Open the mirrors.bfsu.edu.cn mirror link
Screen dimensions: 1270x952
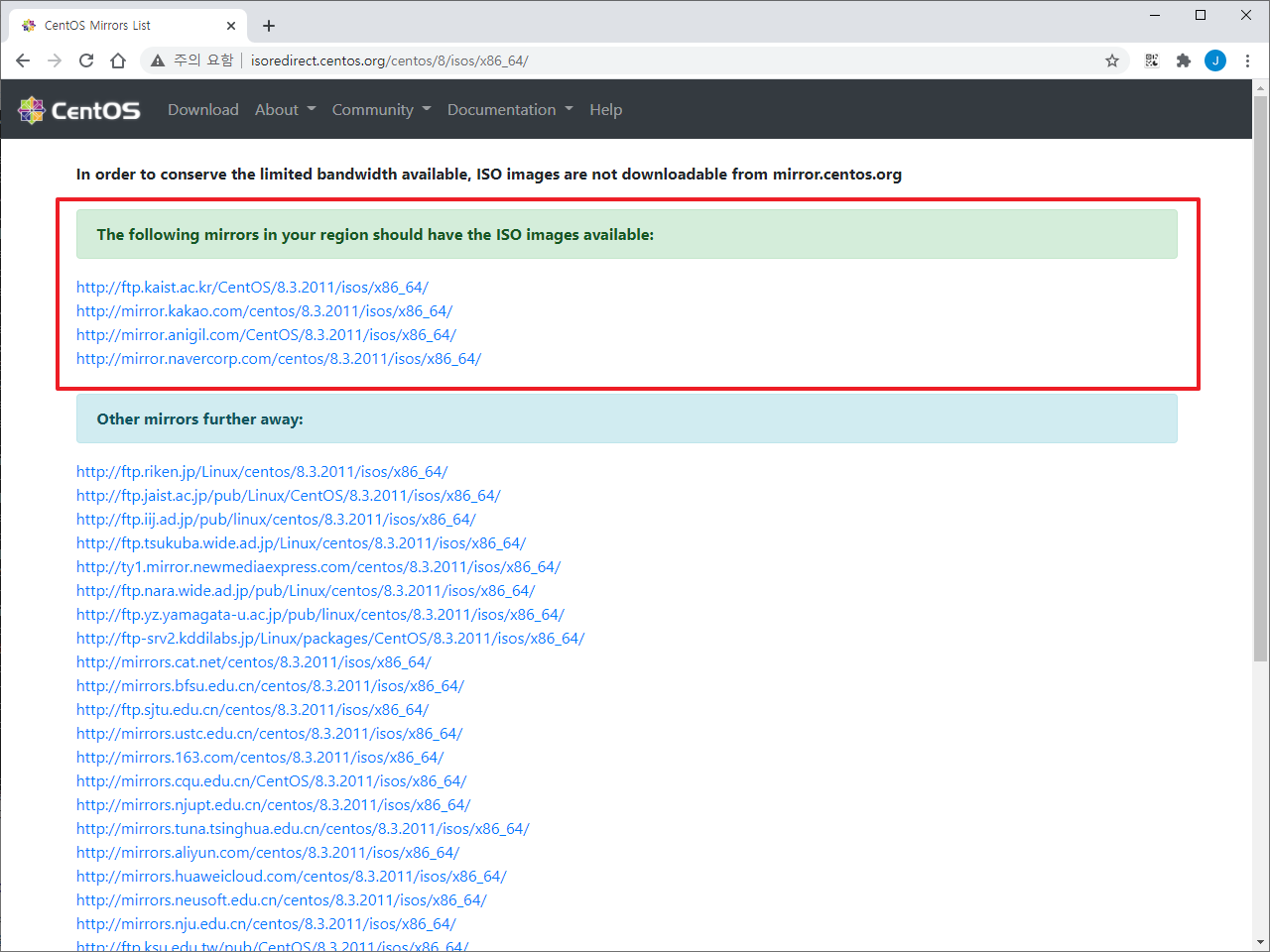point(270,686)
